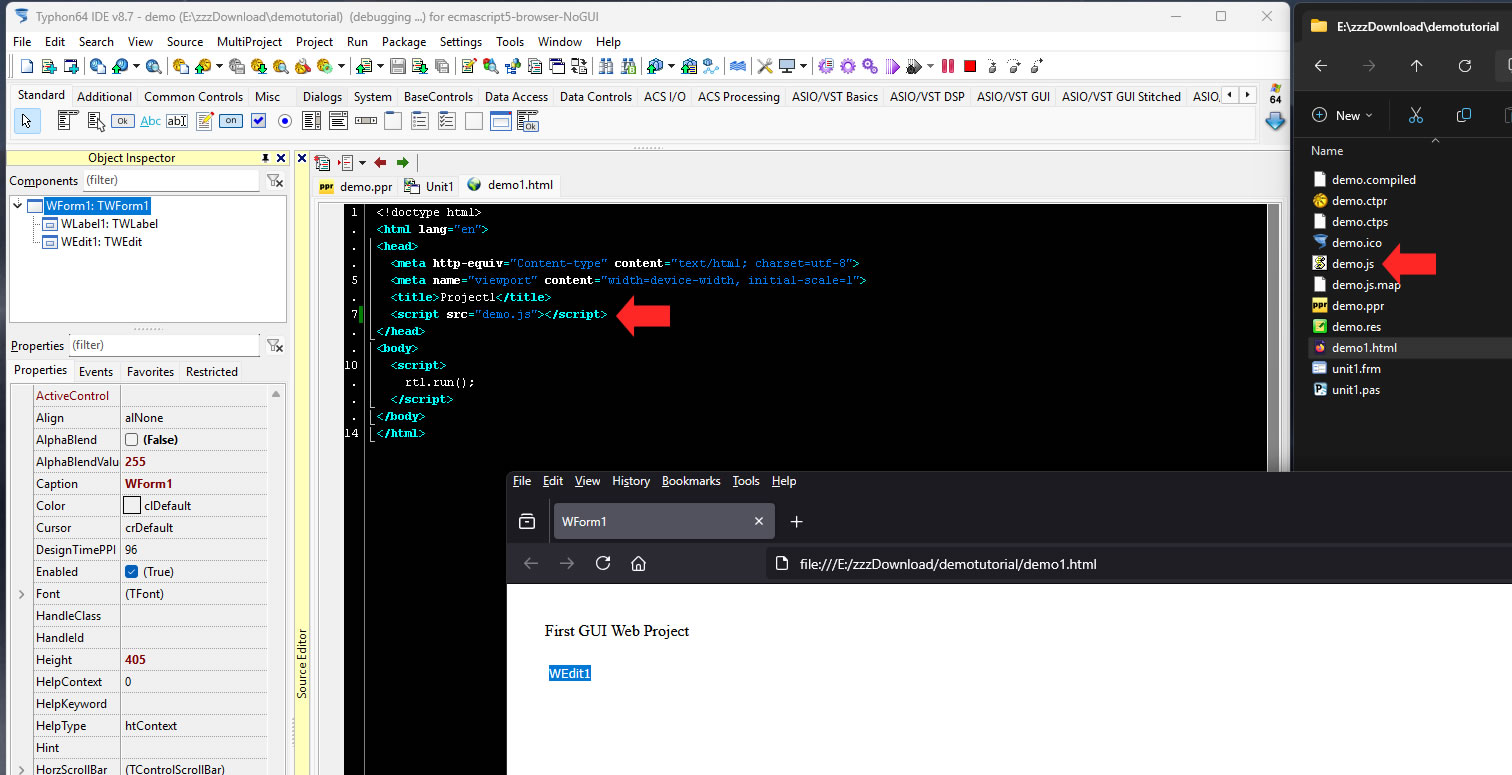Select WEdit1: TWEdit in component tree
1512x775 pixels.
point(101,242)
